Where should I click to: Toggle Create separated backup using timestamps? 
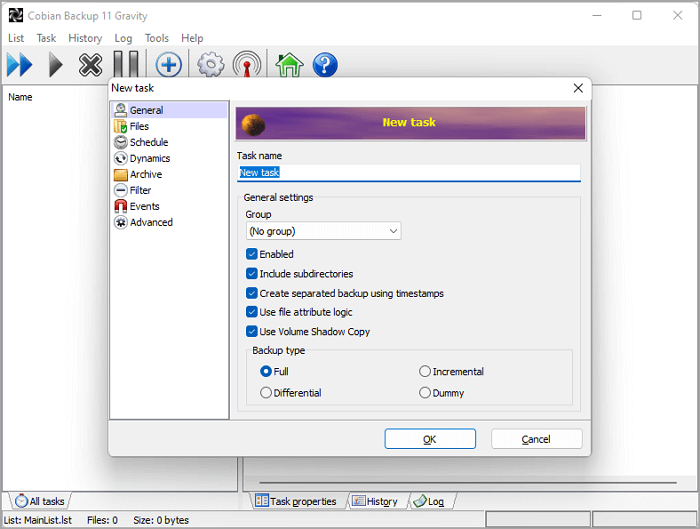pyautogui.click(x=252, y=293)
